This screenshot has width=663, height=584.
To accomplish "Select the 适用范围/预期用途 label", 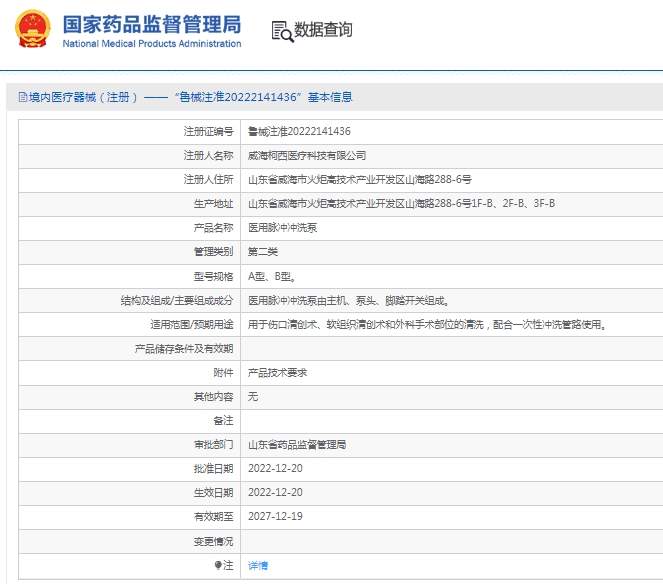I will click(x=192, y=325).
